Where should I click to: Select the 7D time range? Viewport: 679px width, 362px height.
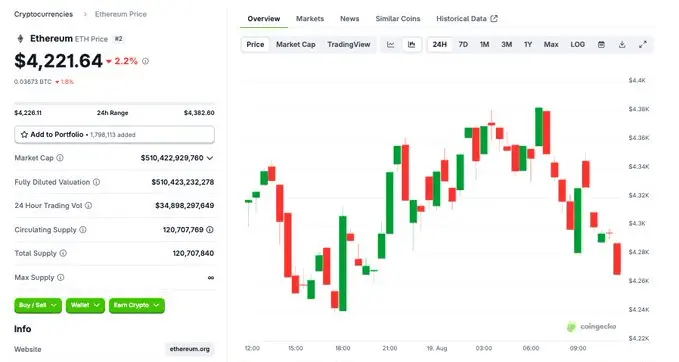[463, 45]
